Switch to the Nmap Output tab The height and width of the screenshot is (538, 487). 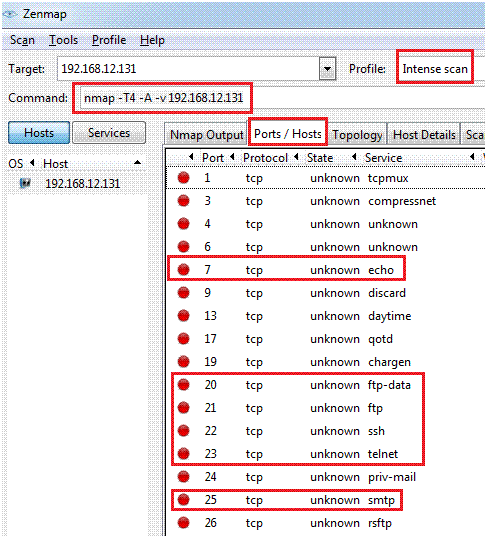click(207, 135)
